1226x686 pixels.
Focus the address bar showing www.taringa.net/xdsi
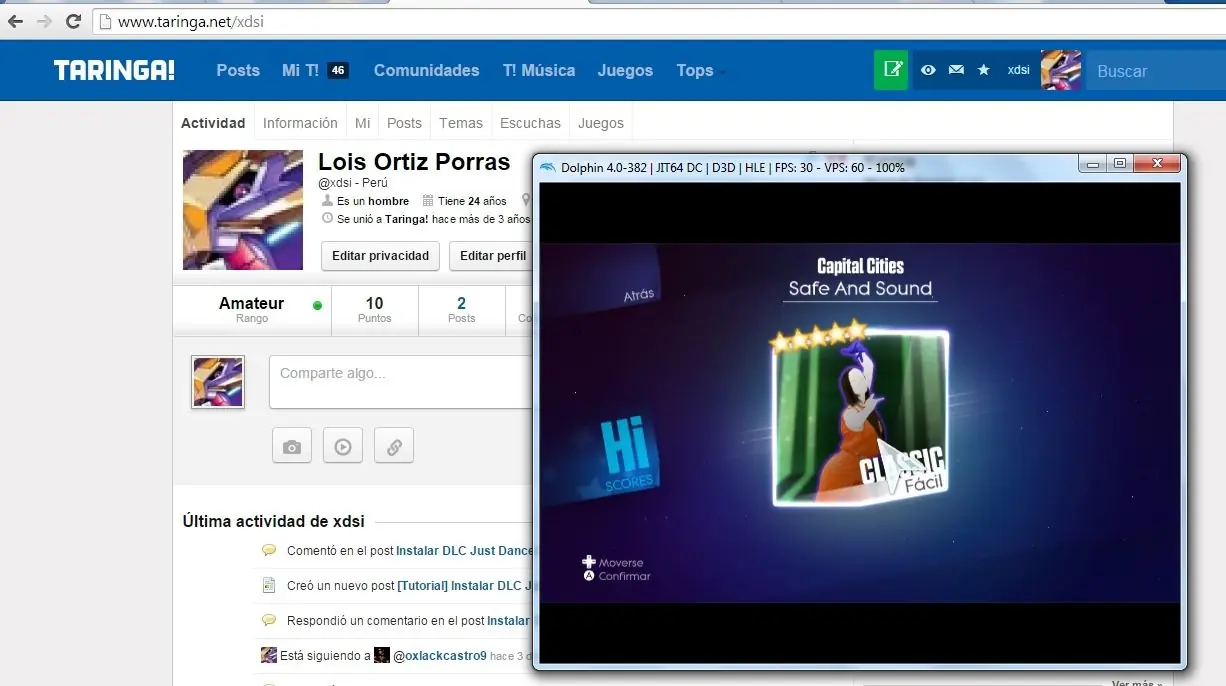pos(660,21)
